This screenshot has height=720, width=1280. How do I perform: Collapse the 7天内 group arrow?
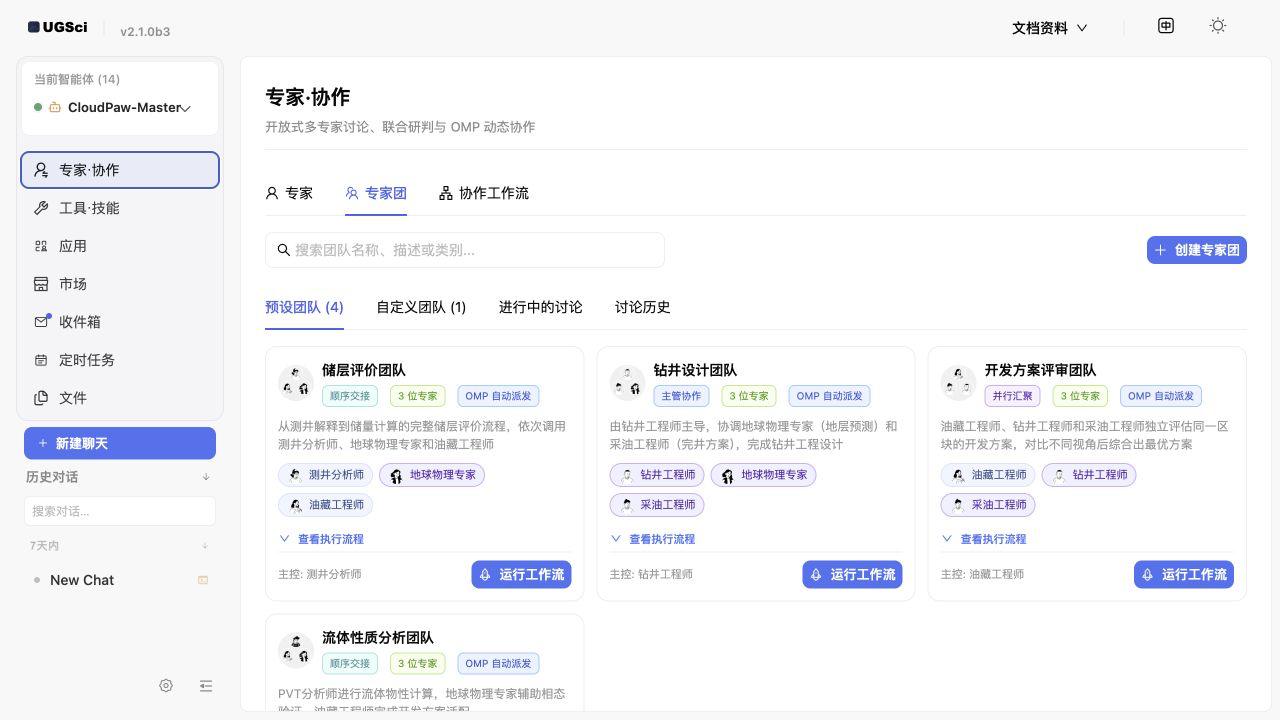tap(205, 546)
